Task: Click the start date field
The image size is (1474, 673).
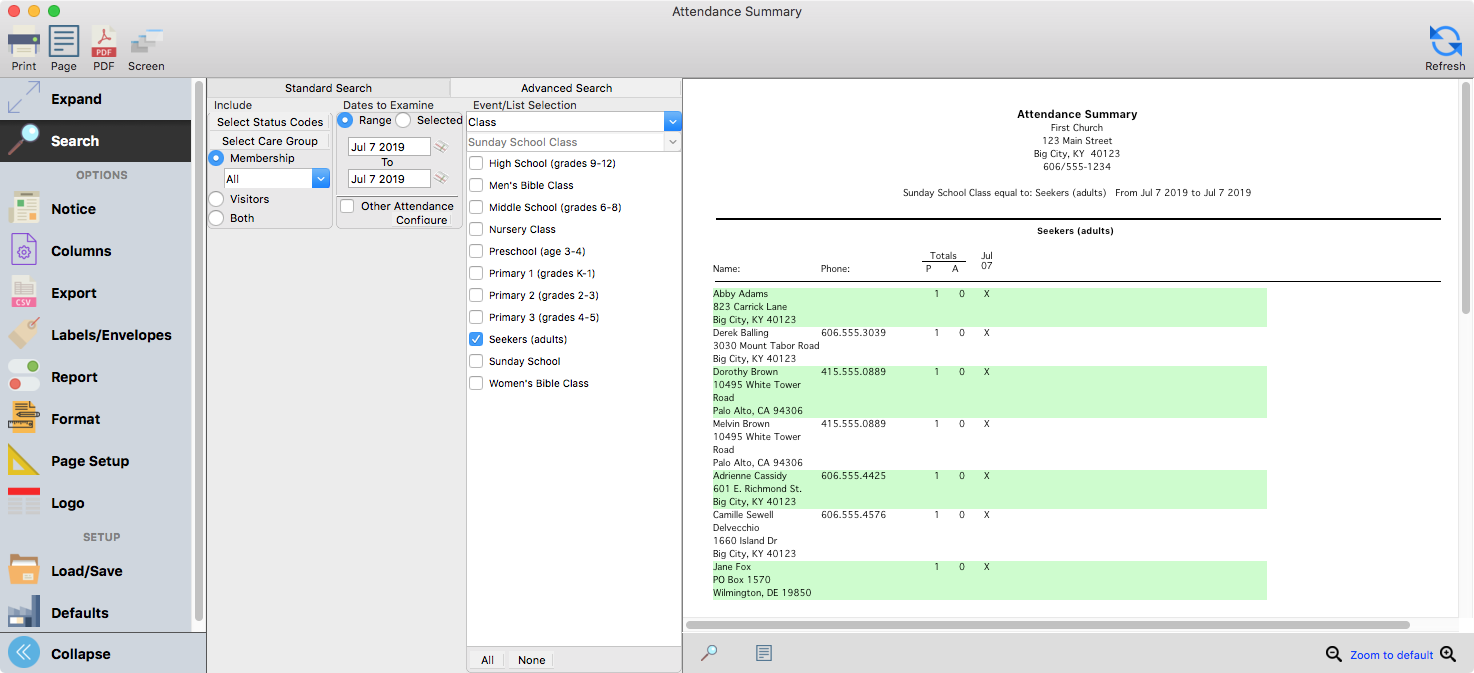Action: pyautogui.click(x=389, y=147)
